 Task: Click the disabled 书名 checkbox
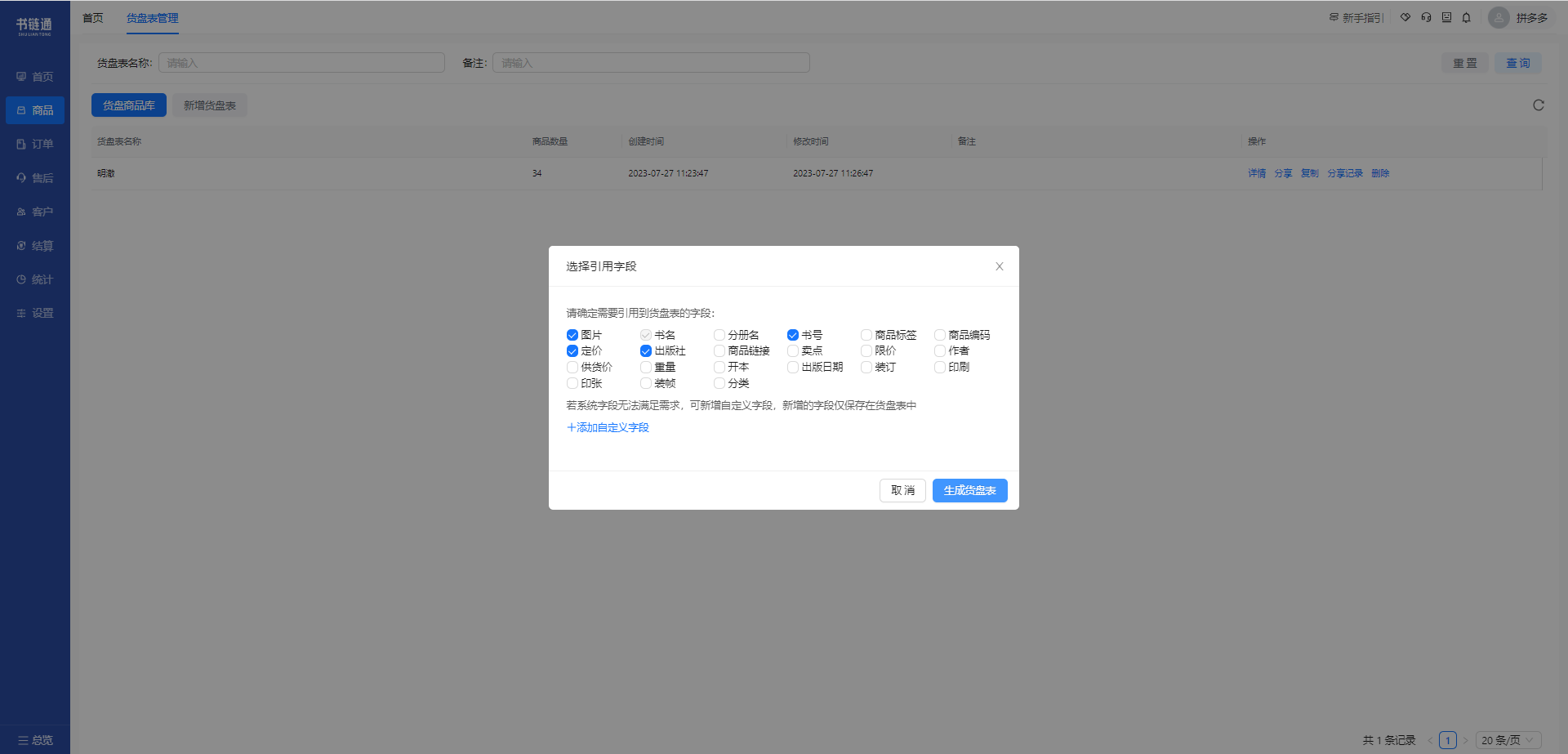coord(645,335)
